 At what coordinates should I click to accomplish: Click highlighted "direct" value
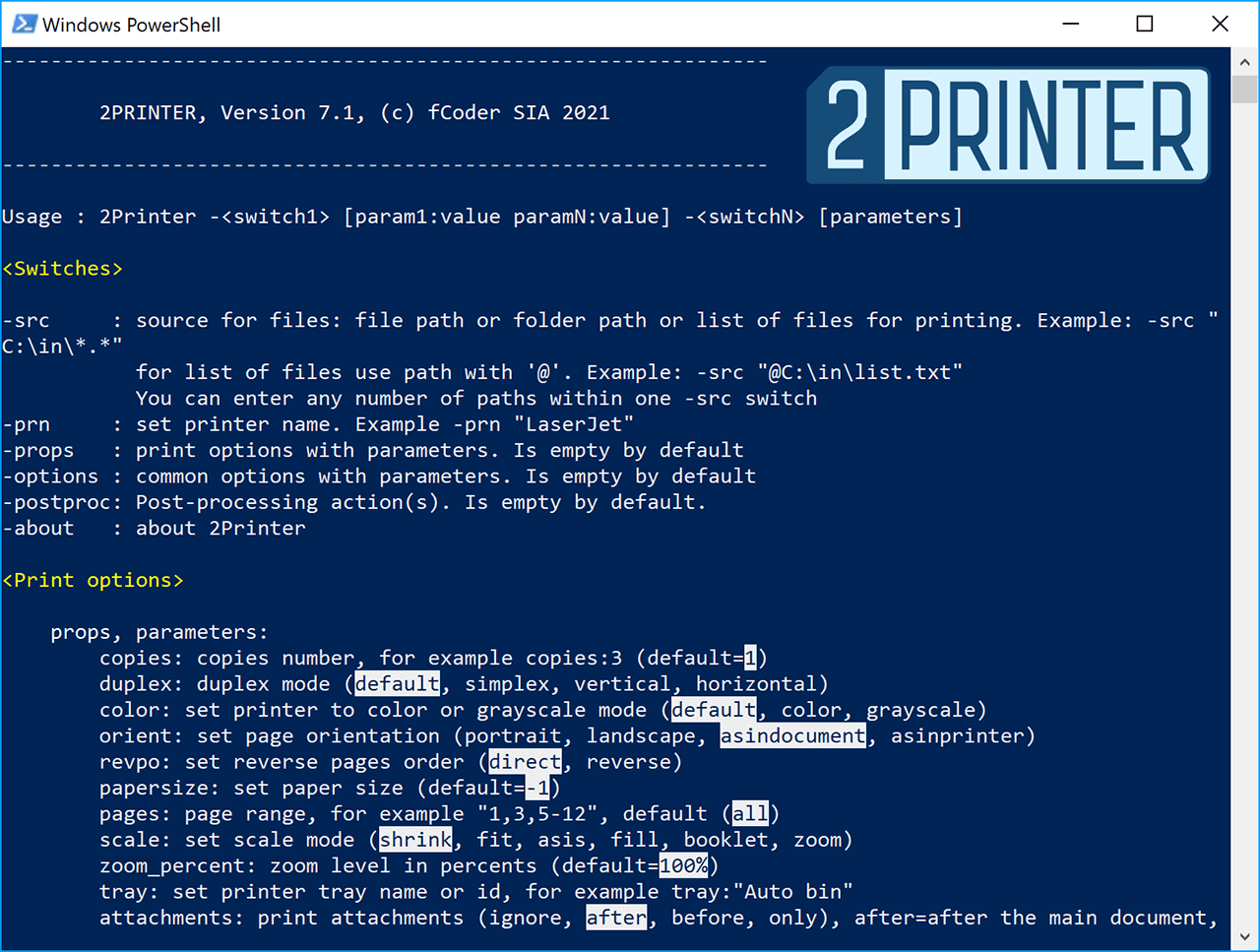click(525, 762)
